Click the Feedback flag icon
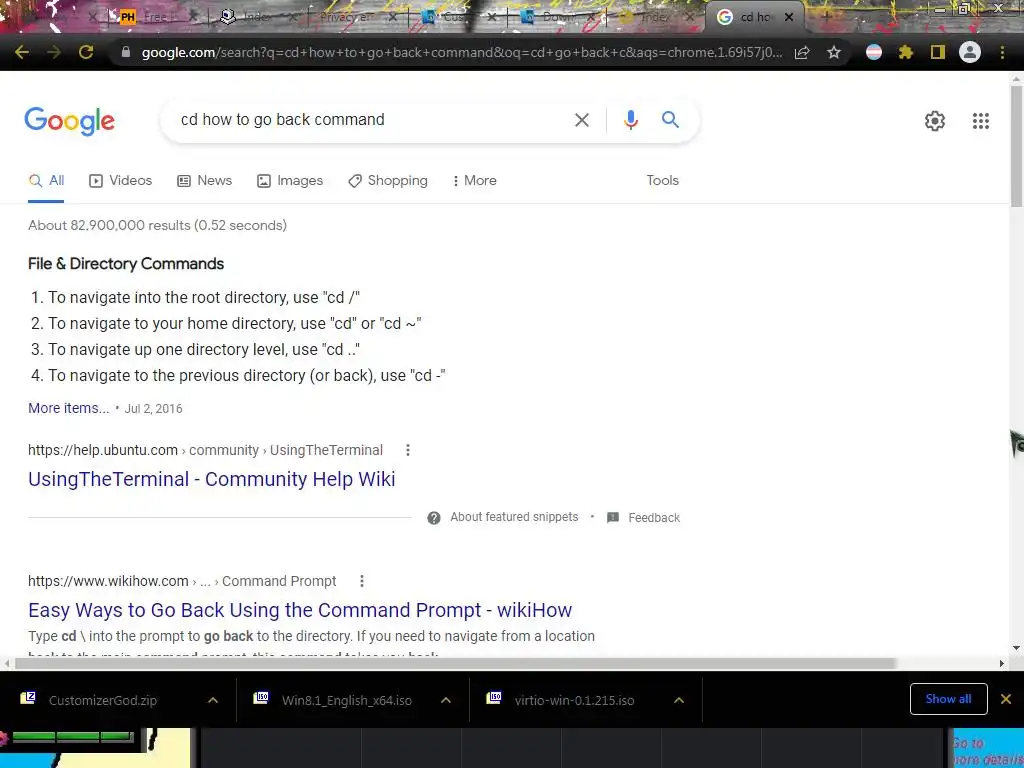Viewport: 1024px width, 768px height. coord(613,518)
